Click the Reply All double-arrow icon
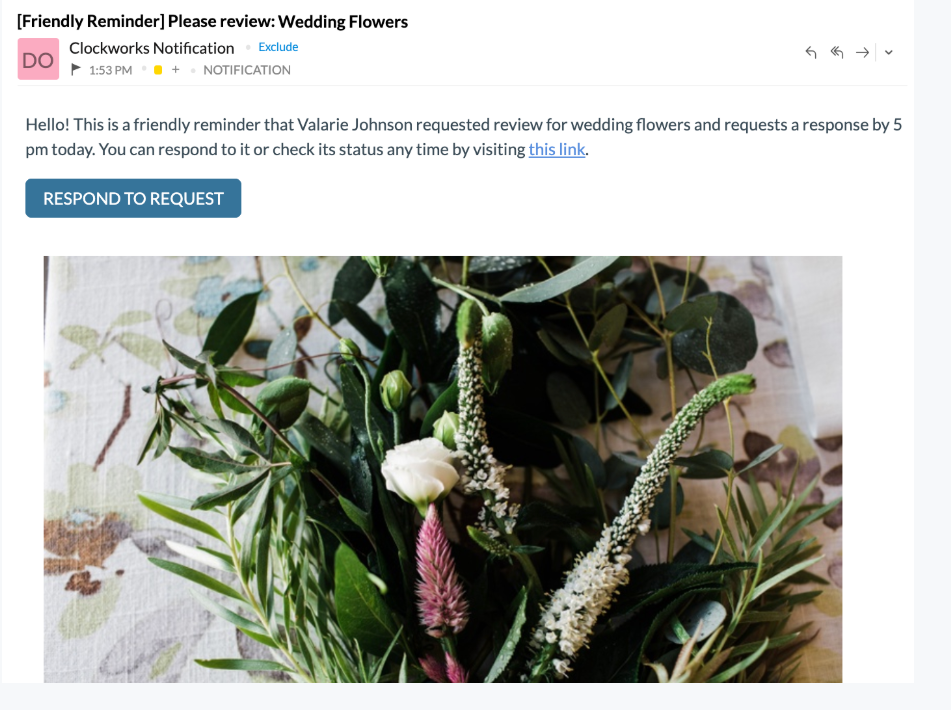Screen dimensions: 951x710 coord(837,53)
